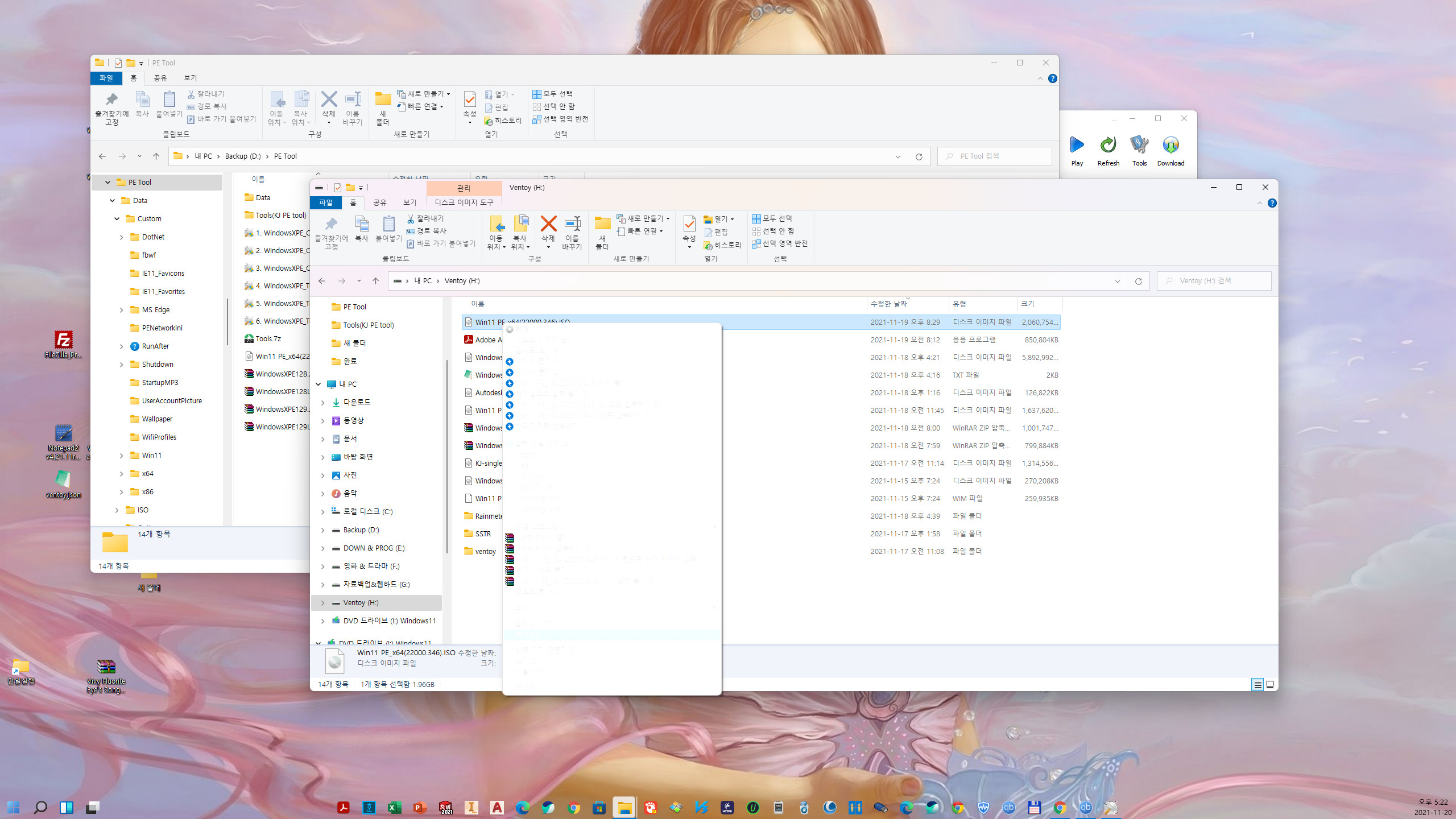Click new folder icon in PE Tool window
This screenshot has height=819, width=1456.
[383, 109]
